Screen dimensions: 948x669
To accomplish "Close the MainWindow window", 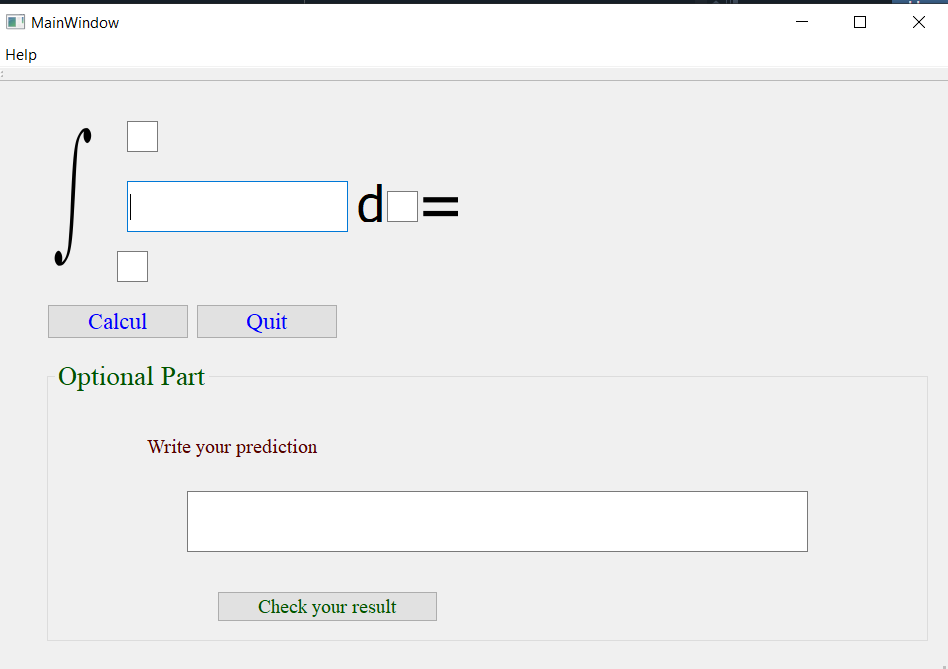I will (x=918, y=22).
